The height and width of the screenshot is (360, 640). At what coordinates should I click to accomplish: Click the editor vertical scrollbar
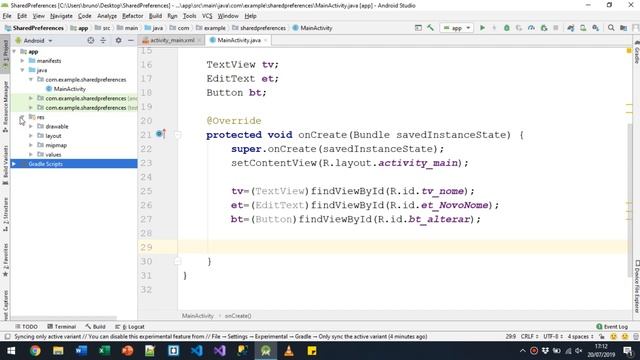click(631, 199)
